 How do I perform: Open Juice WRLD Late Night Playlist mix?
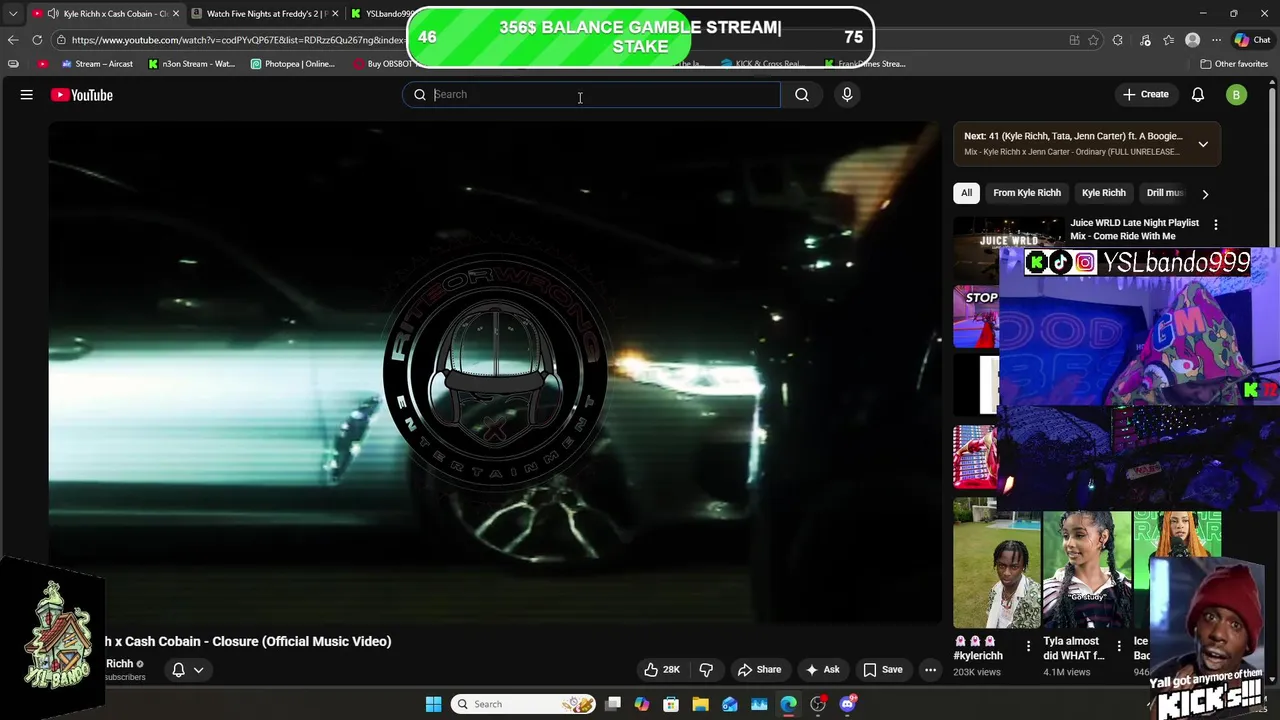(1134, 229)
